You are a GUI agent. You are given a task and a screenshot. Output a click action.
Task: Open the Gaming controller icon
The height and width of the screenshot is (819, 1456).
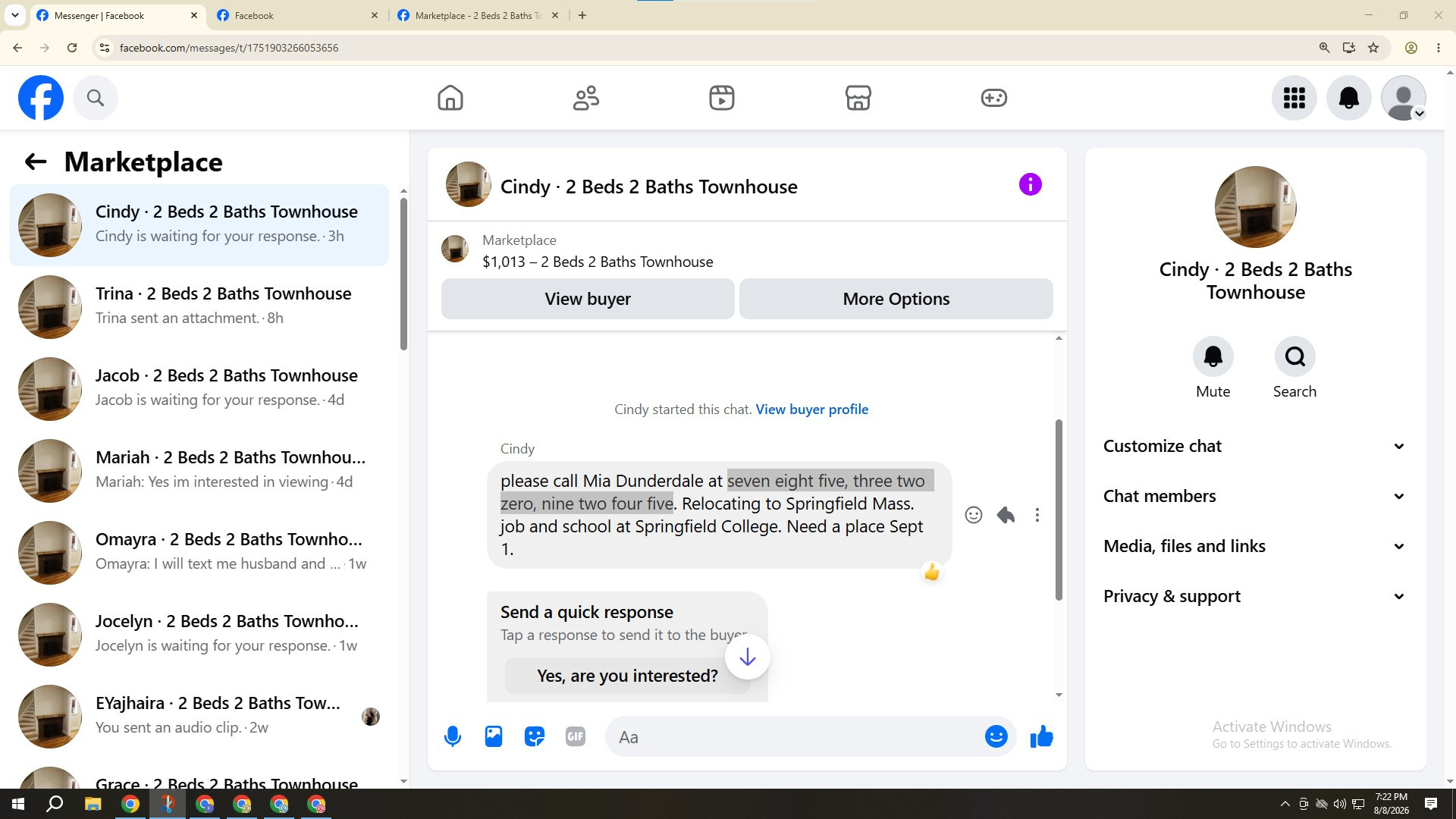point(993,98)
